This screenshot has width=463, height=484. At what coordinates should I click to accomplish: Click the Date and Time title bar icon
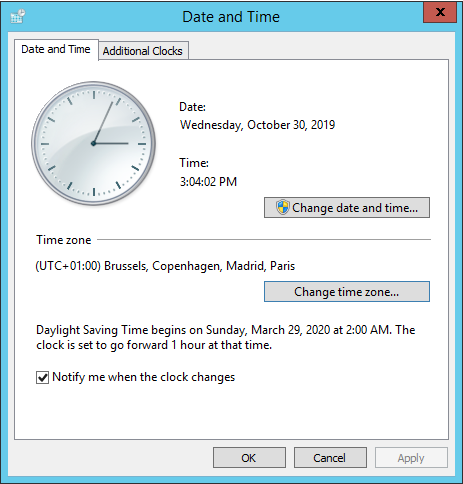(18, 16)
